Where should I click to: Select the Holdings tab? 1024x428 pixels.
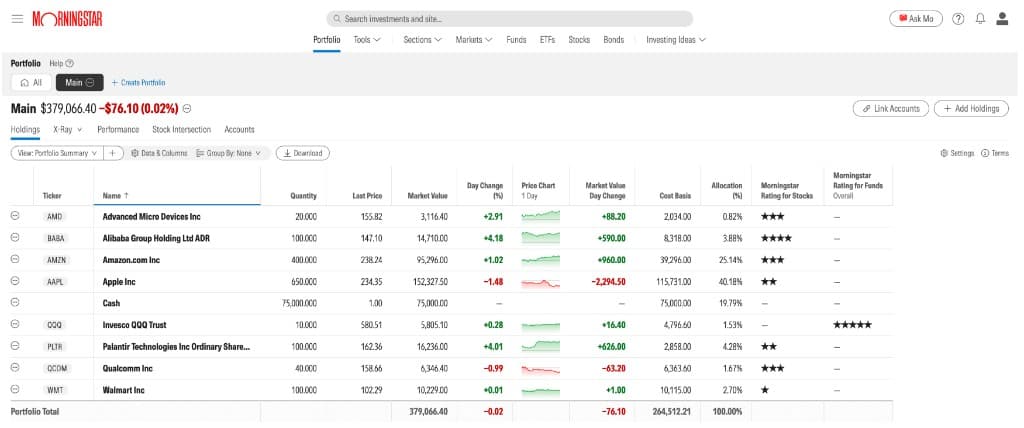click(x=25, y=129)
